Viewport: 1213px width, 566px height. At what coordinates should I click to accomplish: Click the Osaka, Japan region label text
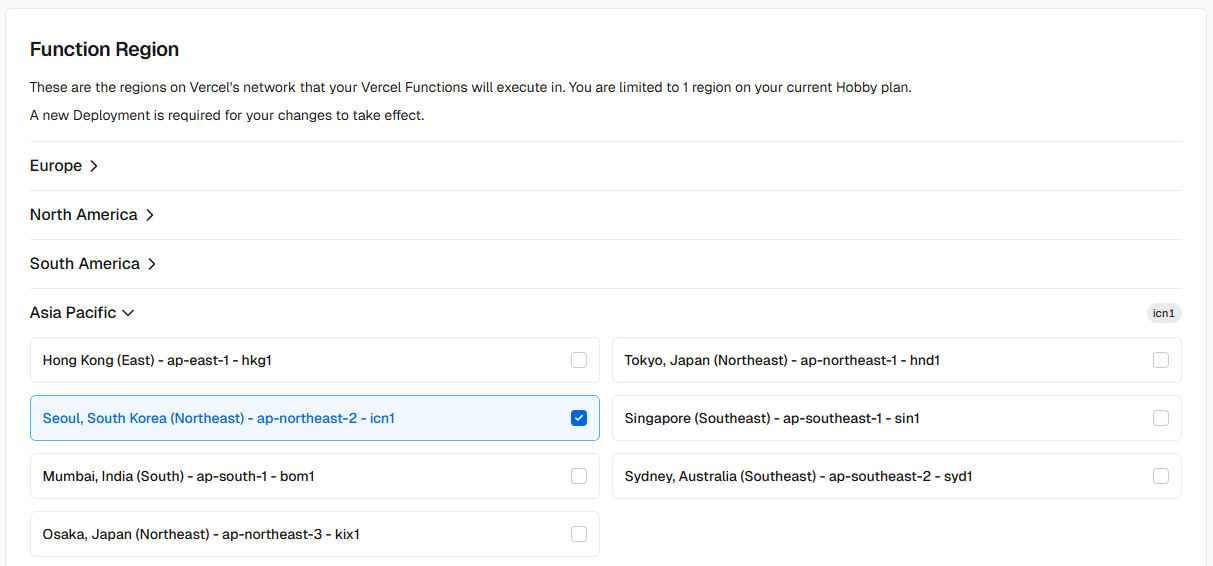[200, 534]
